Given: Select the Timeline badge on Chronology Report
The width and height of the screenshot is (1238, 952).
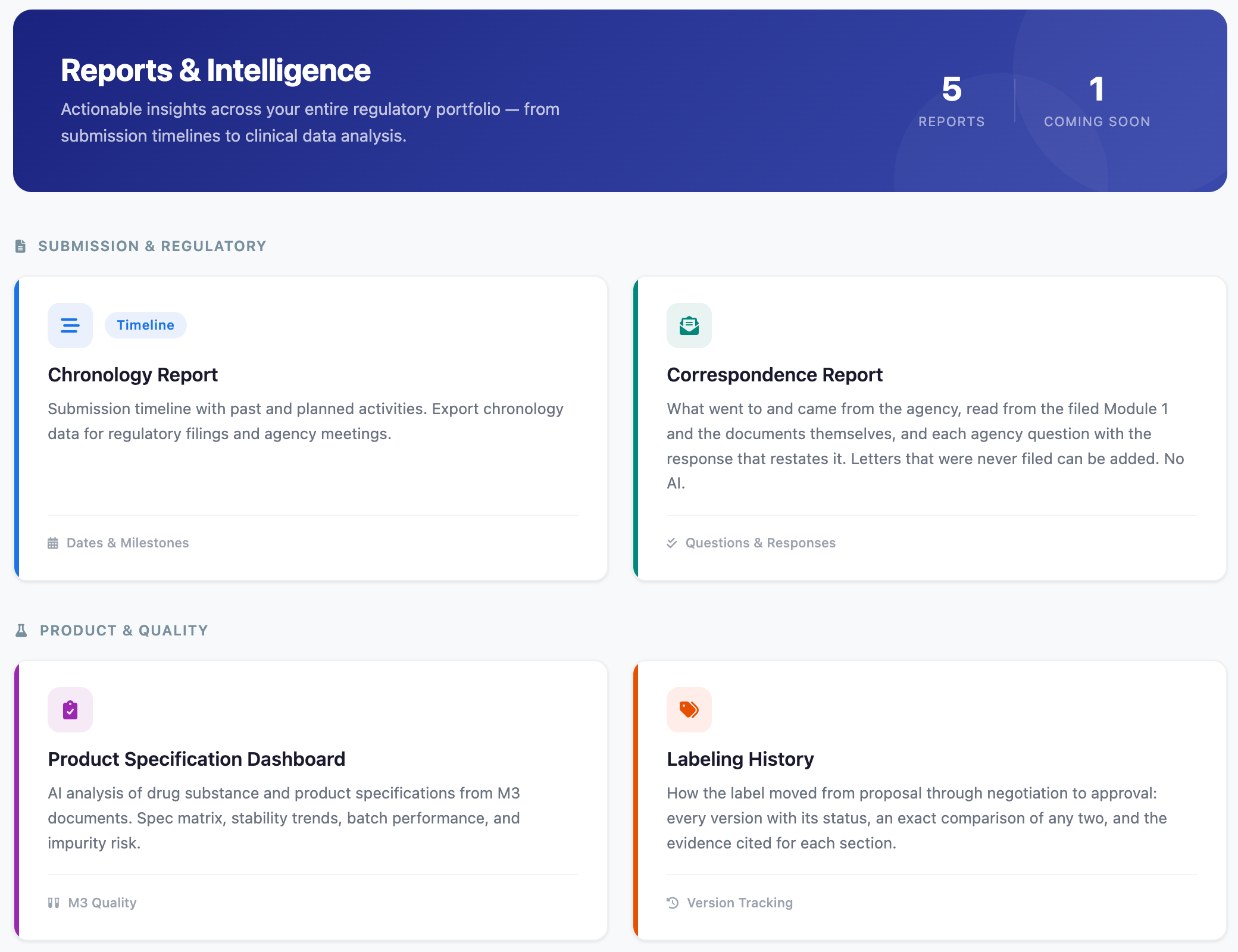Looking at the screenshot, I should [x=146, y=325].
